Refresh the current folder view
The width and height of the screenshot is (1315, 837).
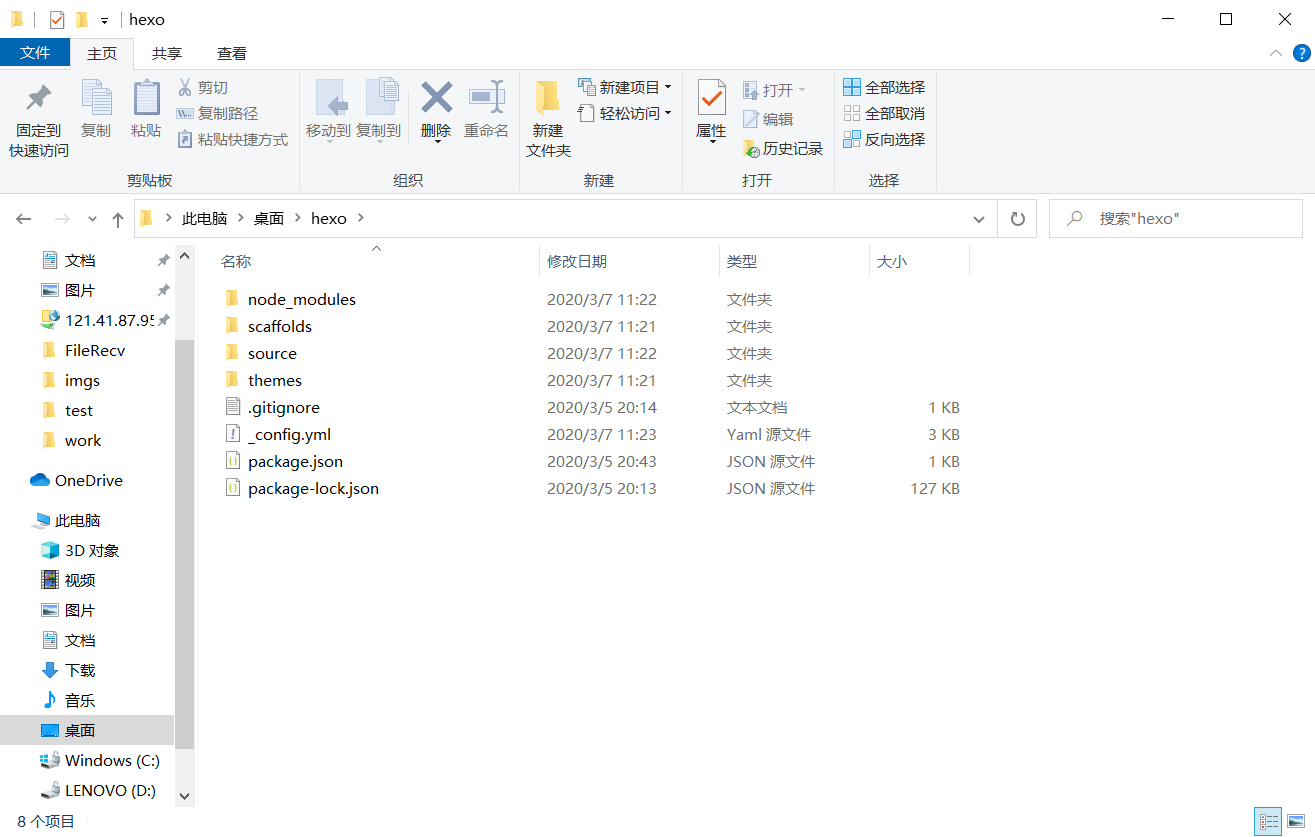1018,218
